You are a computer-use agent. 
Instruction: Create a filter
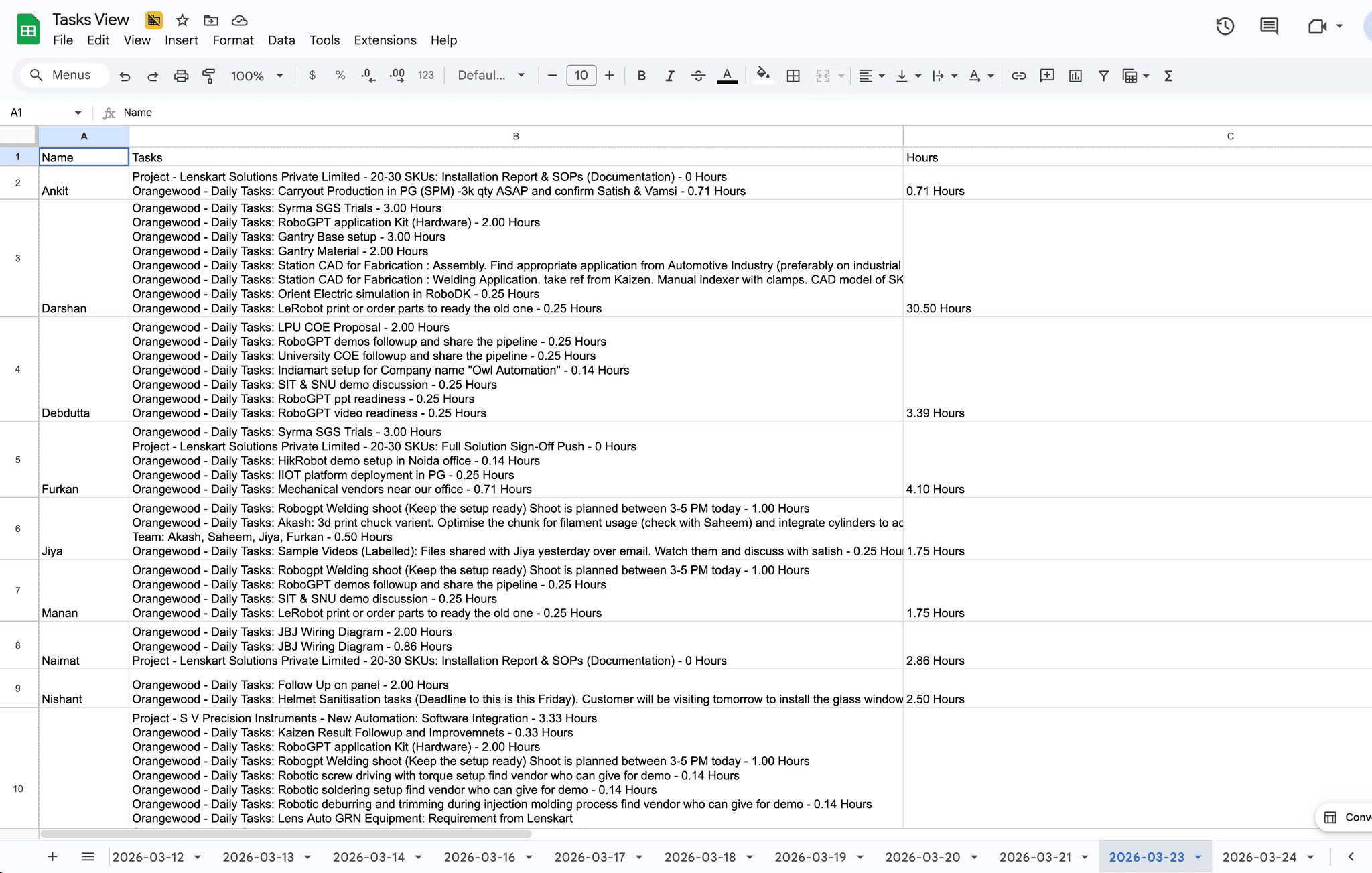[1103, 75]
